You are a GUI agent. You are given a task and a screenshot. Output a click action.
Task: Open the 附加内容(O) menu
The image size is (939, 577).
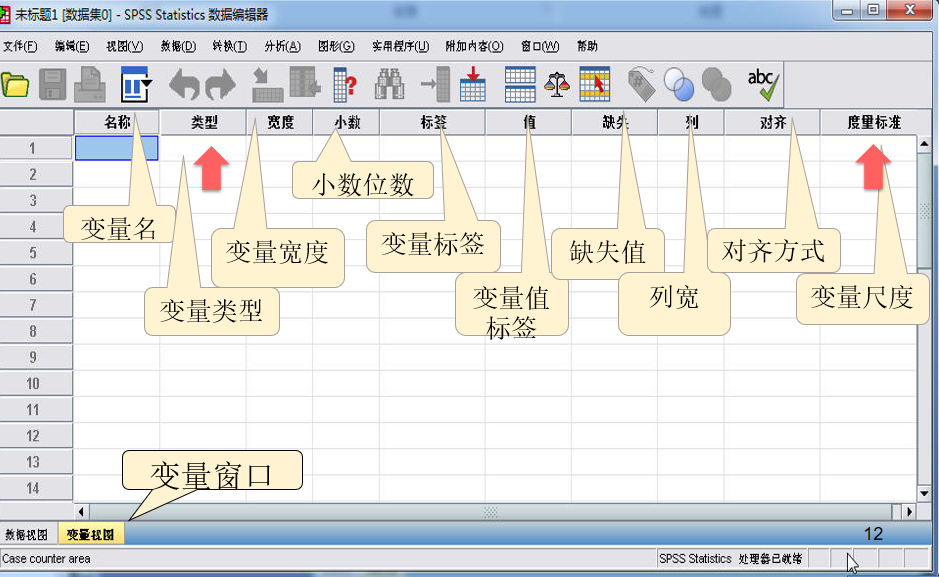(x=474, y=46)
